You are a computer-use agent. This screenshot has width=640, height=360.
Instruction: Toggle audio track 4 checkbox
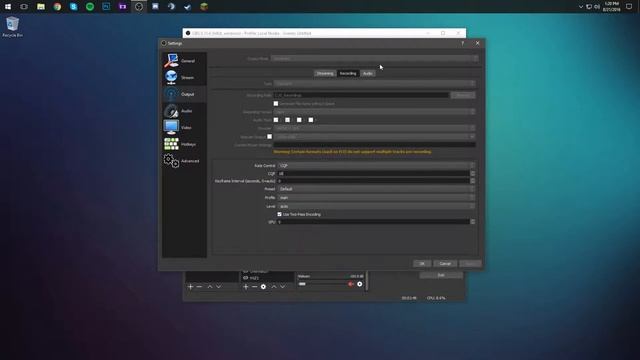[311, 120]
